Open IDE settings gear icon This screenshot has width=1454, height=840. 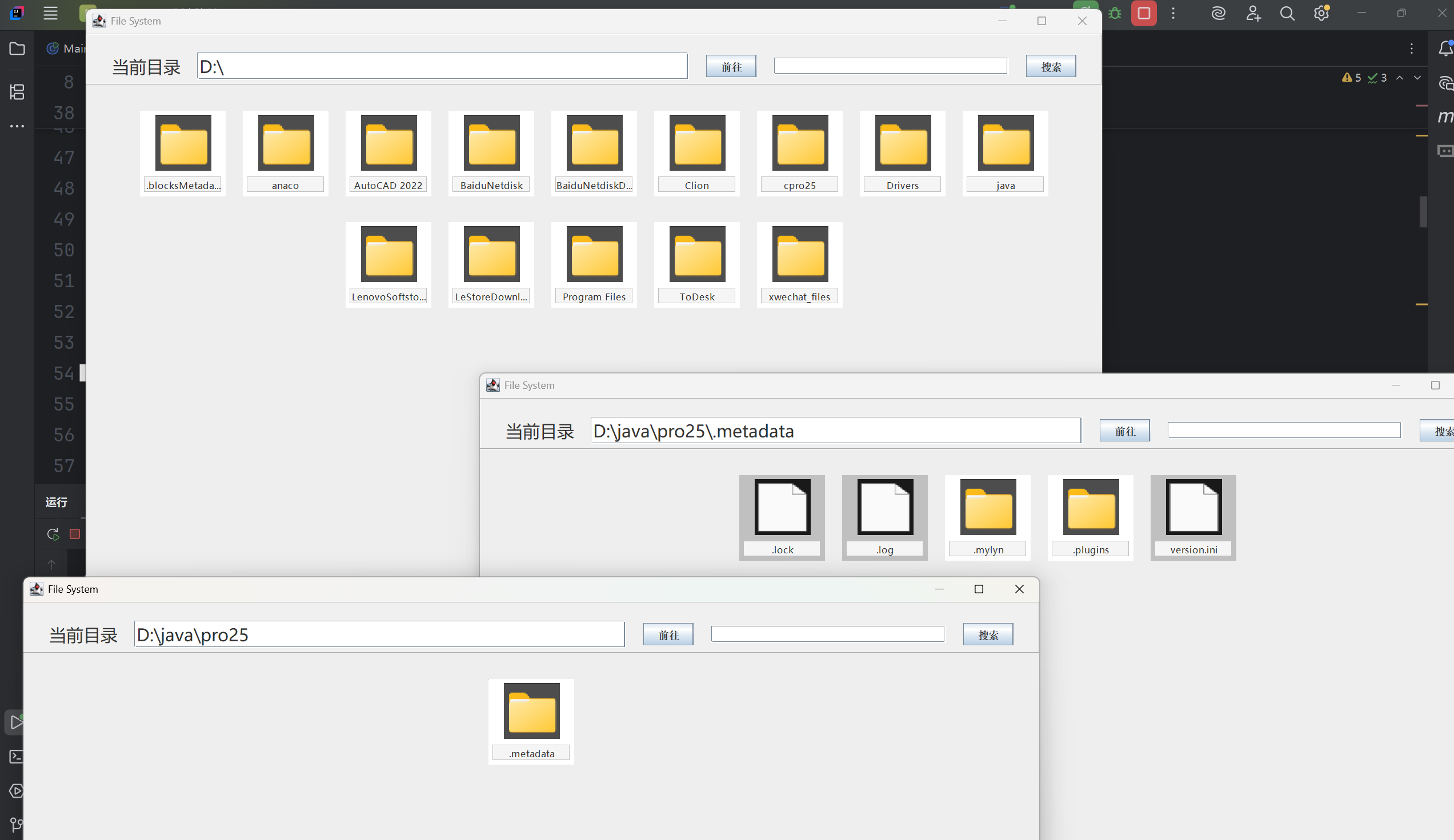pos(1321,13)
